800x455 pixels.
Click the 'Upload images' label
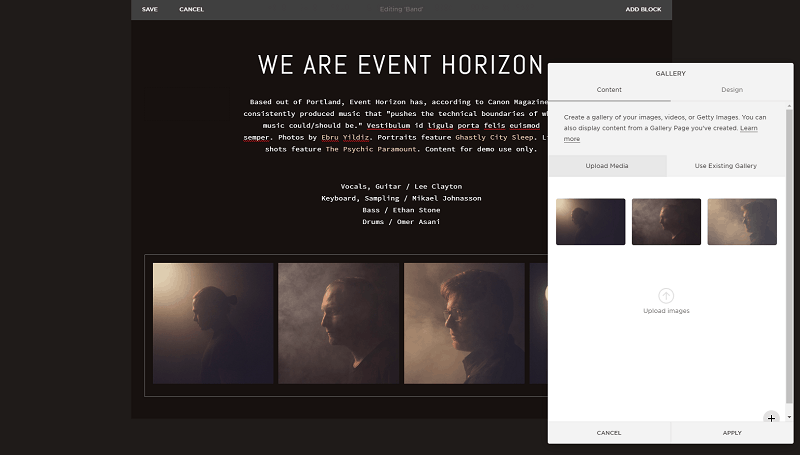666,311
